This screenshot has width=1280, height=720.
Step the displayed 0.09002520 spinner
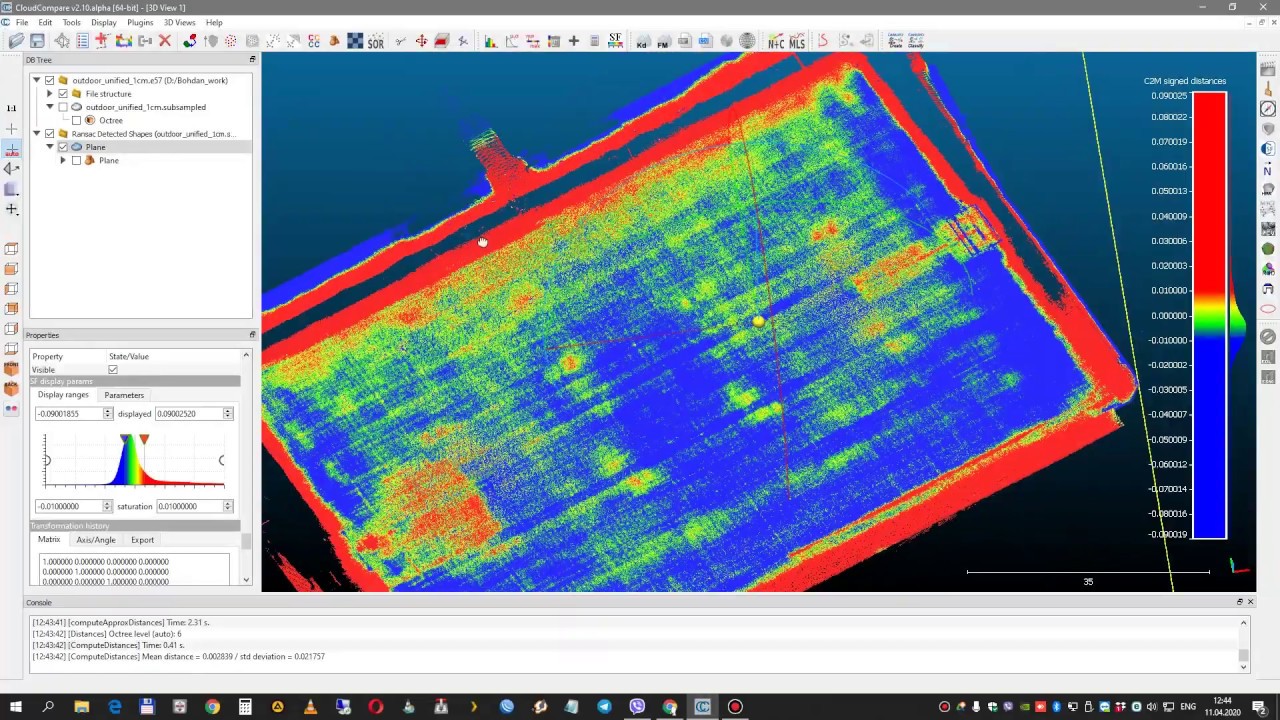[228, 414]
